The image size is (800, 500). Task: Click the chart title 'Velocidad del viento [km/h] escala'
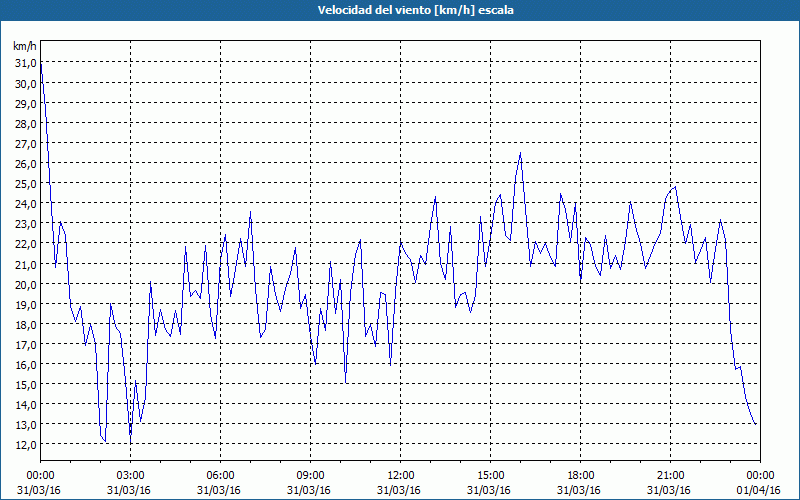tap(415, 10)
